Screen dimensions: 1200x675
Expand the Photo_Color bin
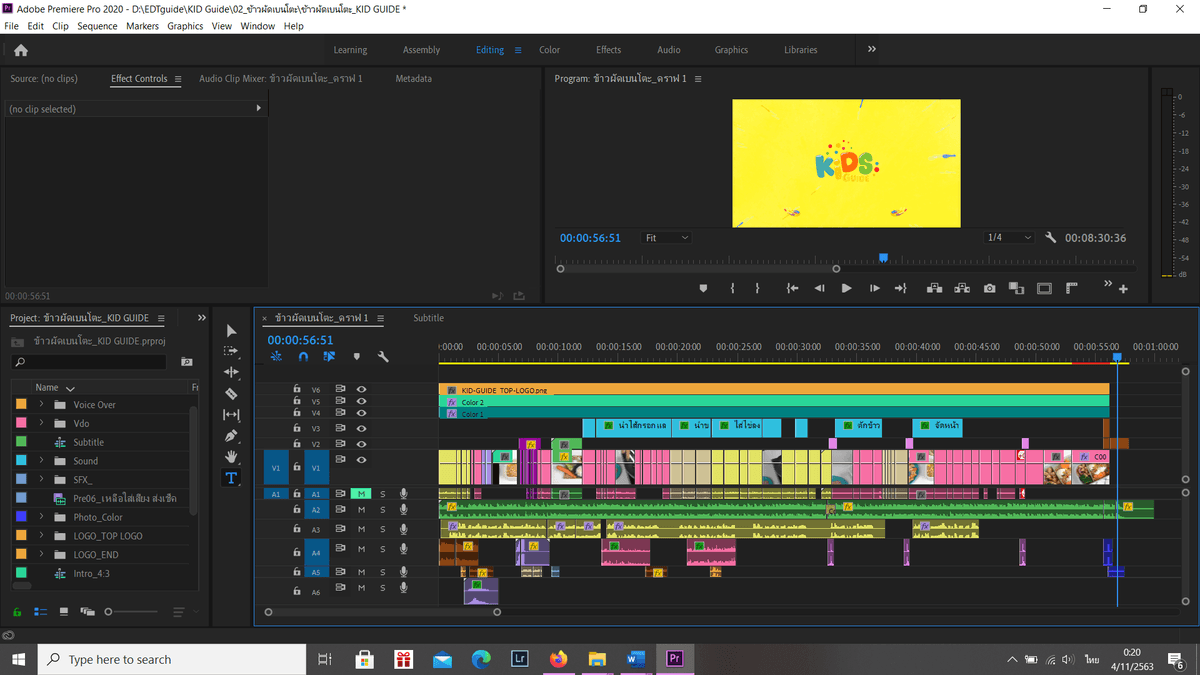tap(42, 517)
